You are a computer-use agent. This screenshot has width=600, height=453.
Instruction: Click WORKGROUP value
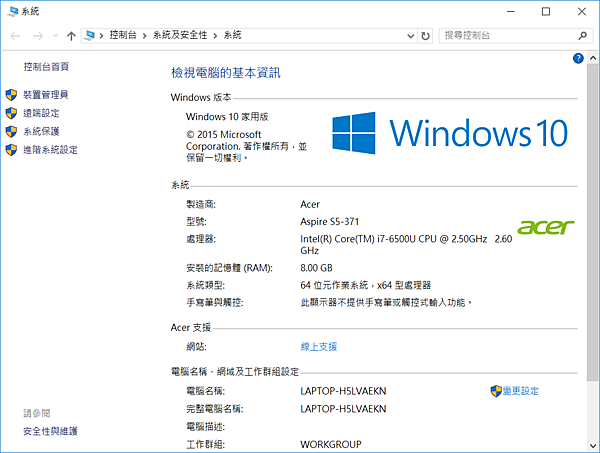click(331, 444)
